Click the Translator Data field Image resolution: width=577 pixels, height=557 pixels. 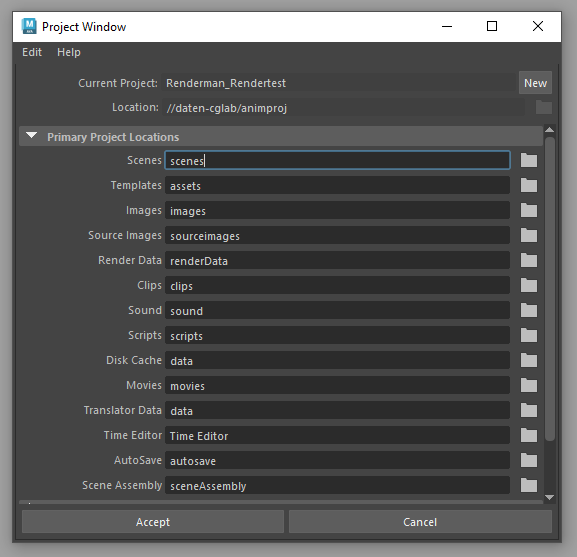tap(337, 411)
